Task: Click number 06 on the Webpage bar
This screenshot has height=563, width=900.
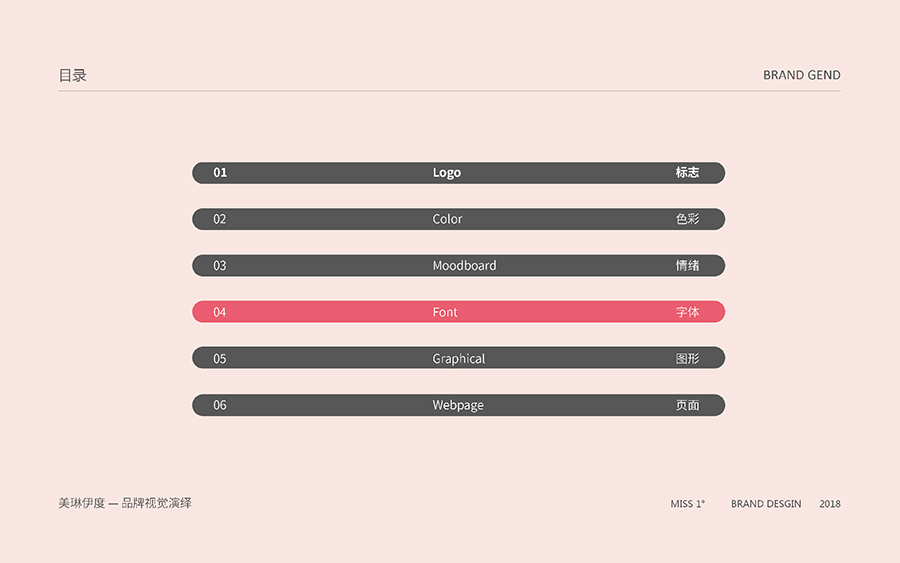Action: click(220, 405)
